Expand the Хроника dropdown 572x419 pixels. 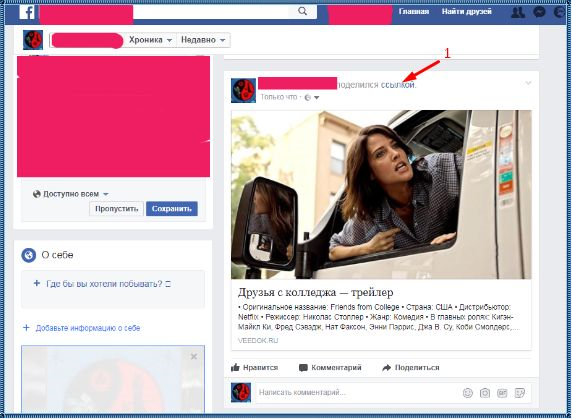[150, 40]
